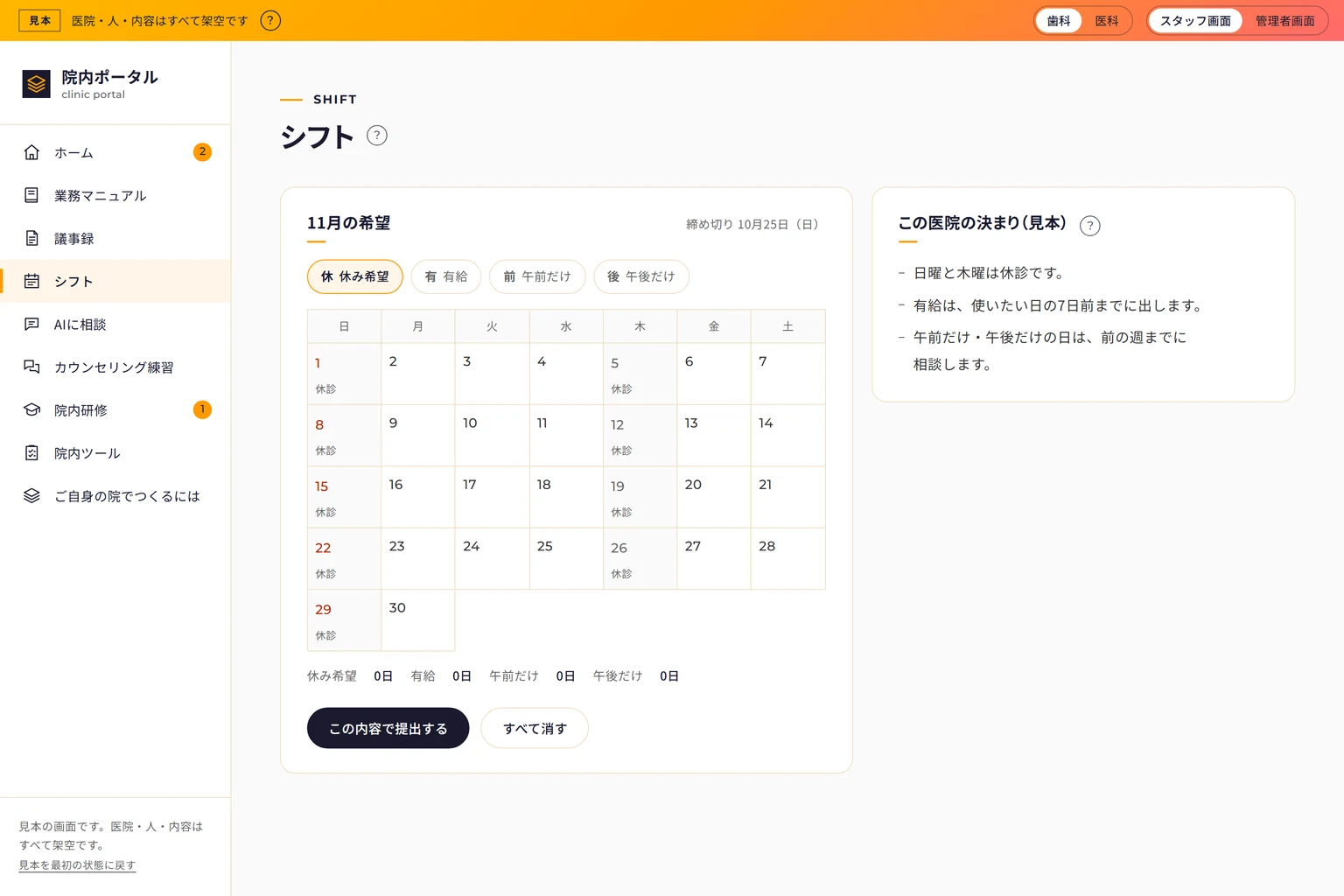This screenshot has width=1344, height=896.
Task: Open ご自身の院でつくるには in sidebar
Action: tap(115, 495)
